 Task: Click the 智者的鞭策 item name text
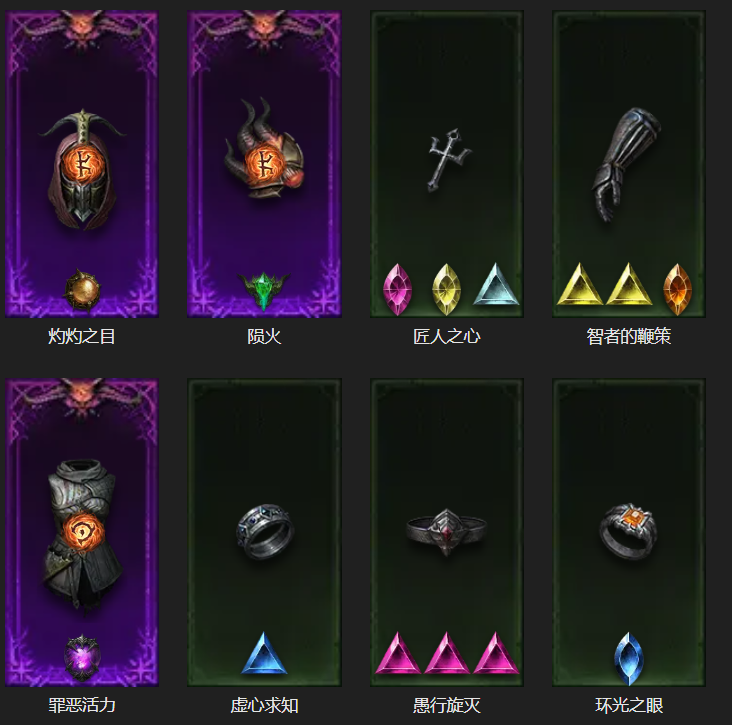(x=628, y=336)
